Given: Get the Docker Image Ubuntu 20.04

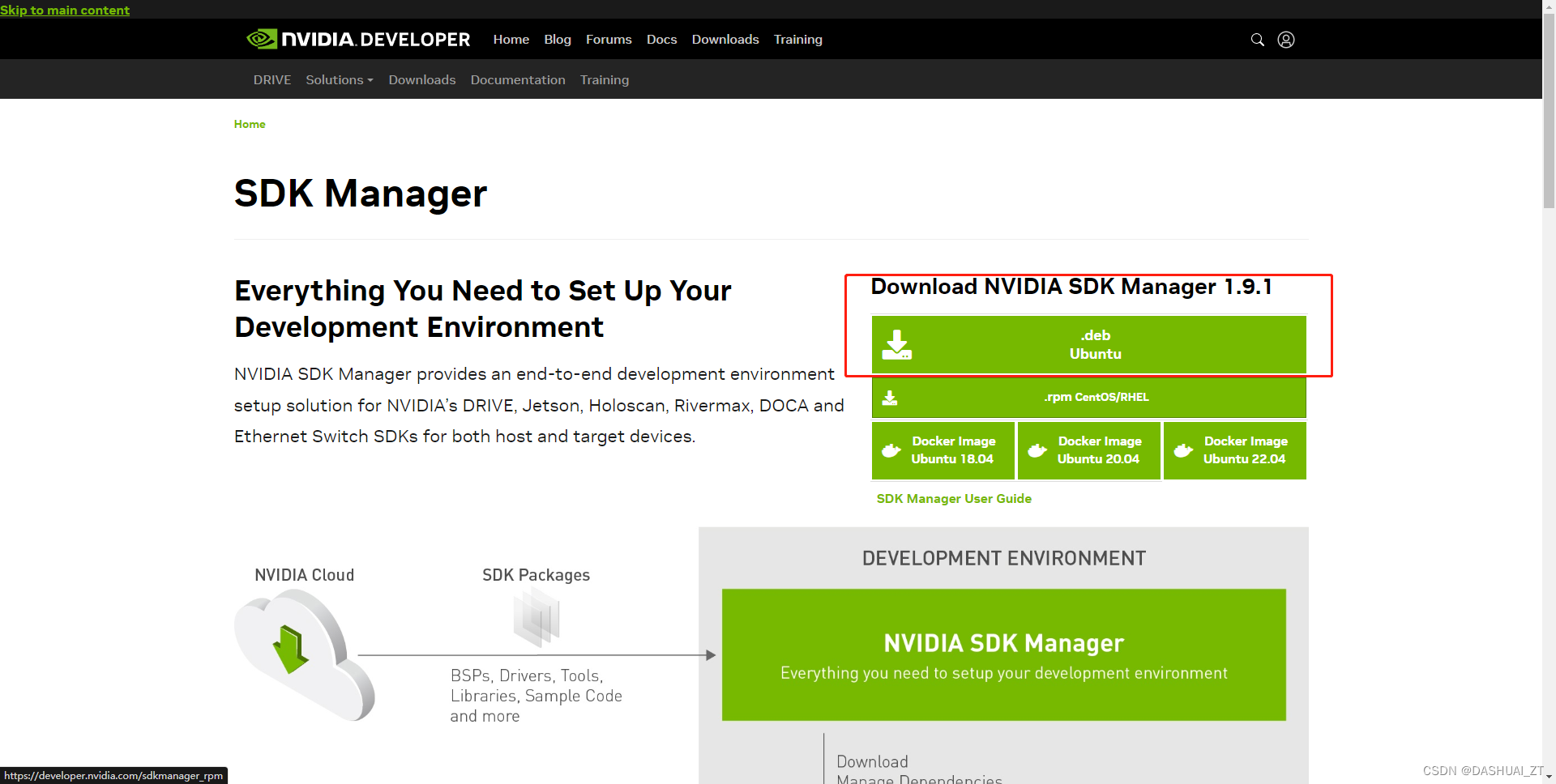Looking at the screenshot, I should pyautogui.click(x=1089, y=450).
